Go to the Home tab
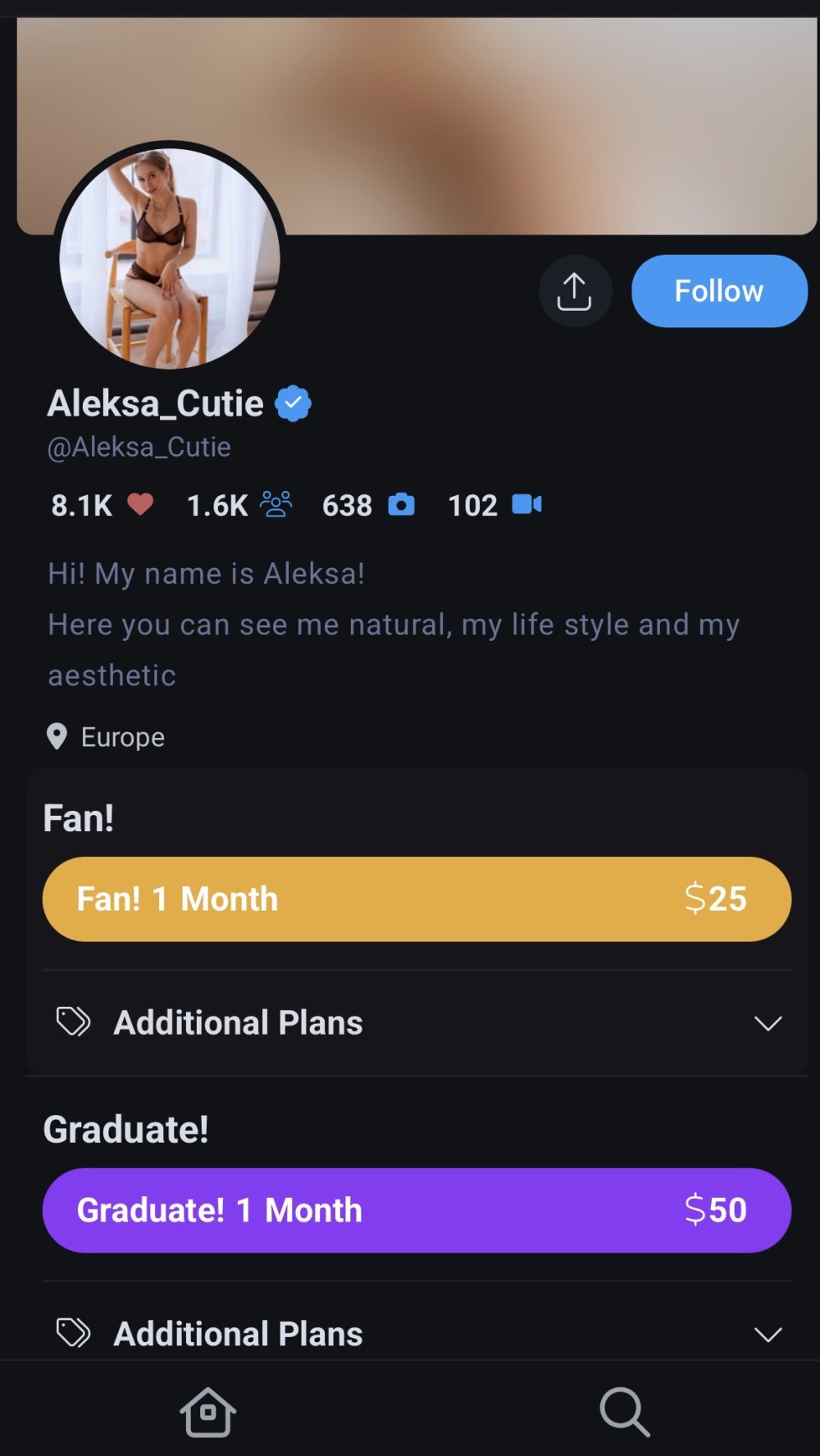The width and height of the screenshot is (820, 1456). pos(208,1412)
